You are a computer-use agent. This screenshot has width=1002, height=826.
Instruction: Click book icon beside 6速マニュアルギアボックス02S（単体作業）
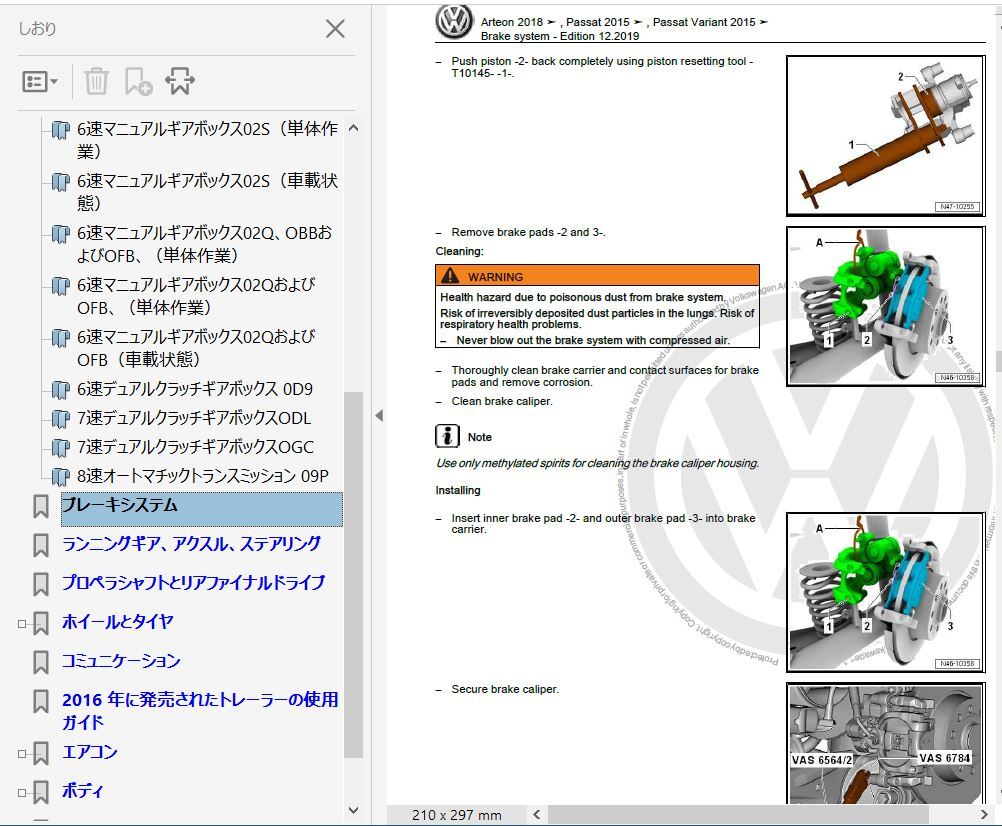[60, 130]
